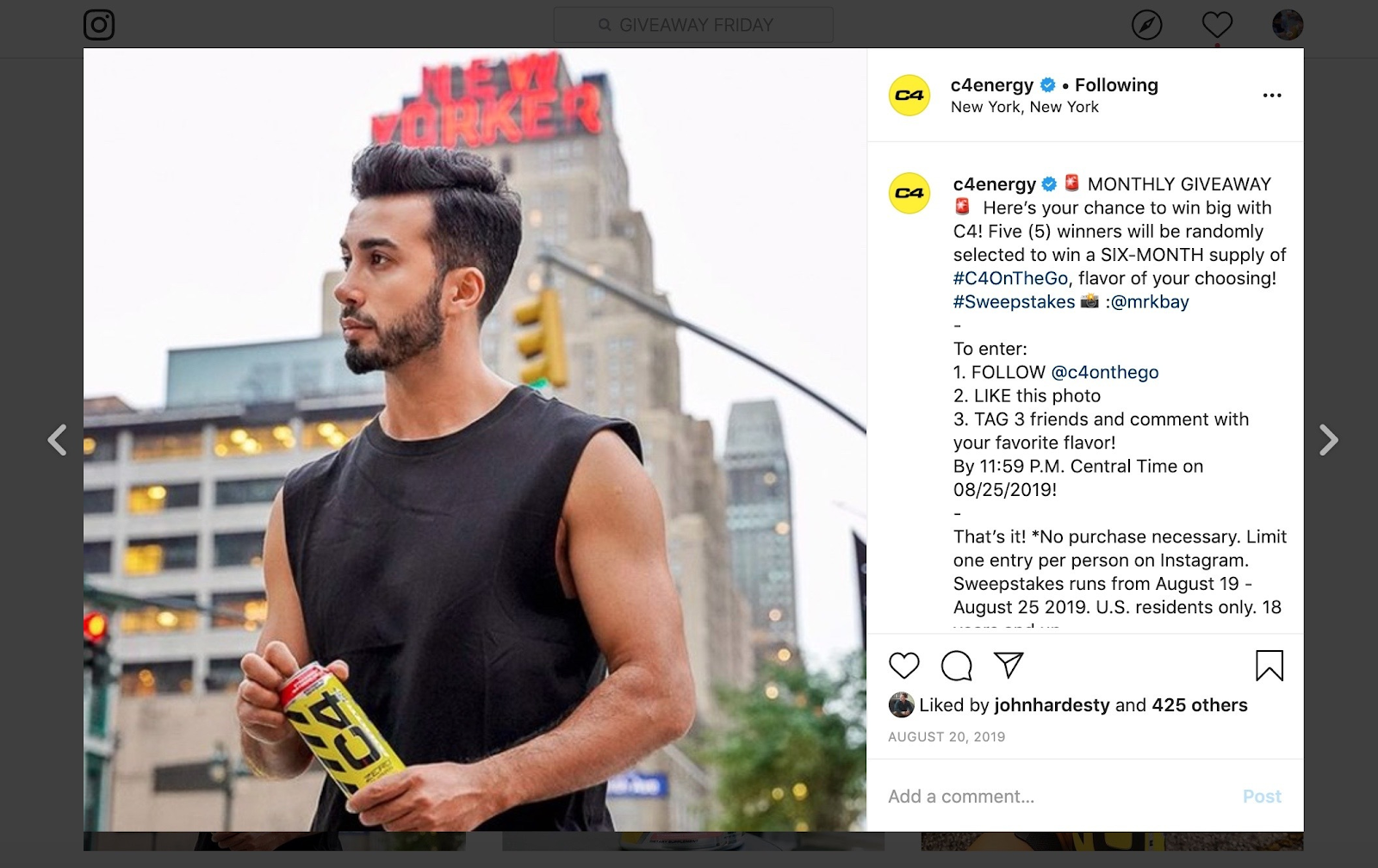Click the Post comment button
The height and width of the screenshot is (868, 1378).
(1262, 797)
